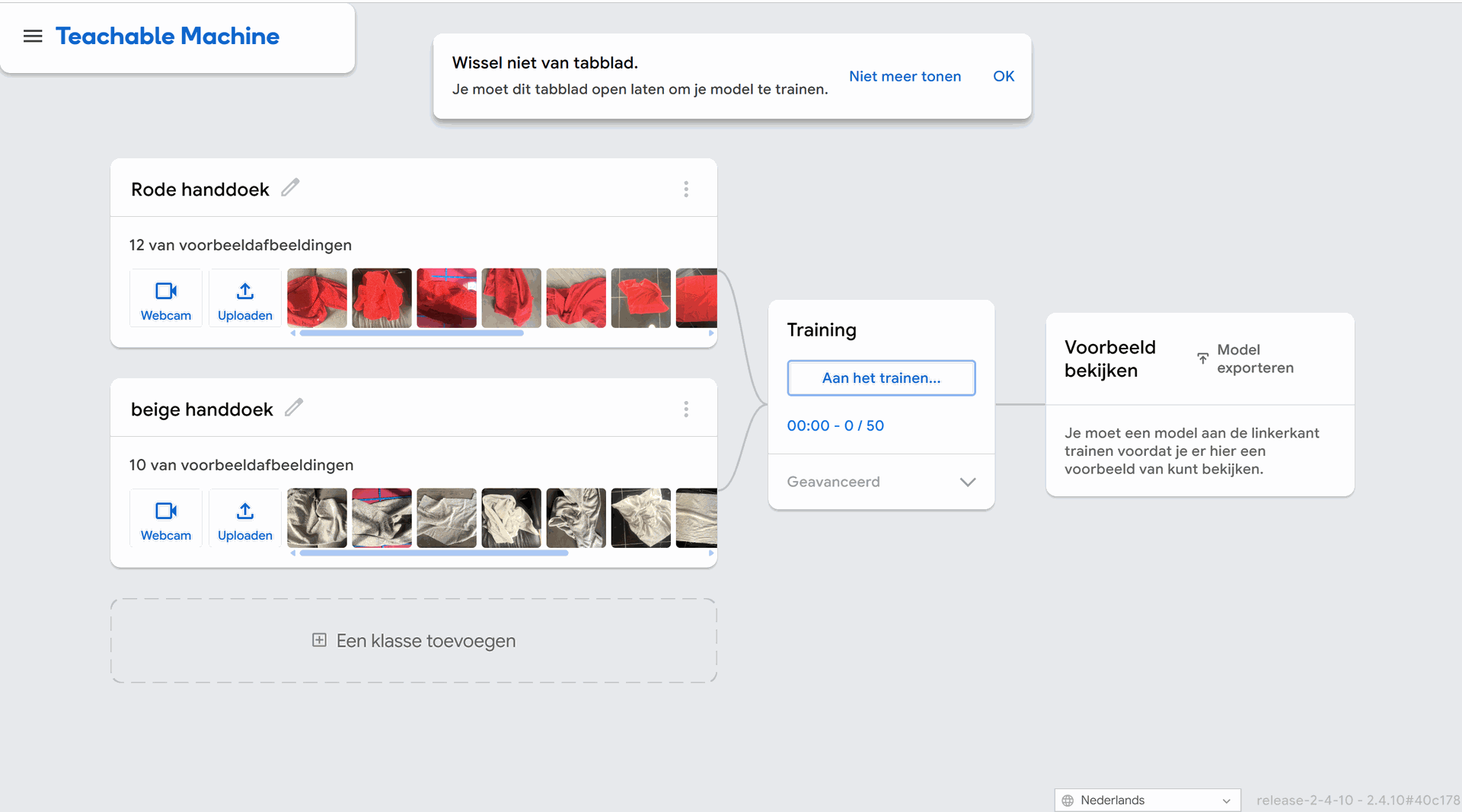Click the beige handdoek thumbnail scrollbar
This screenshot has height=812, width=1462.
[434, 553]
